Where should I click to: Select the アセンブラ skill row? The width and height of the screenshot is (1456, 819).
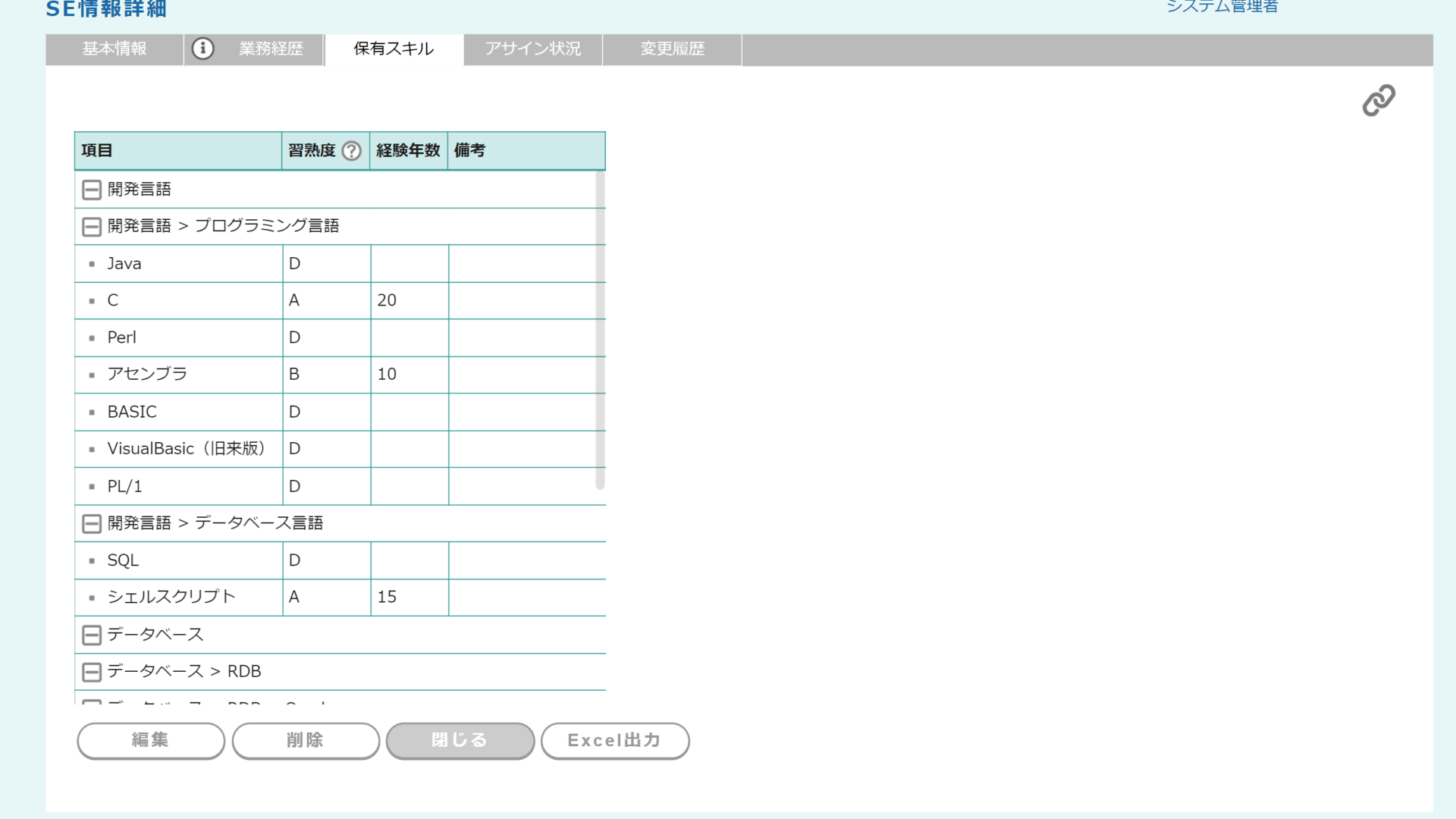tap(147, 374)
